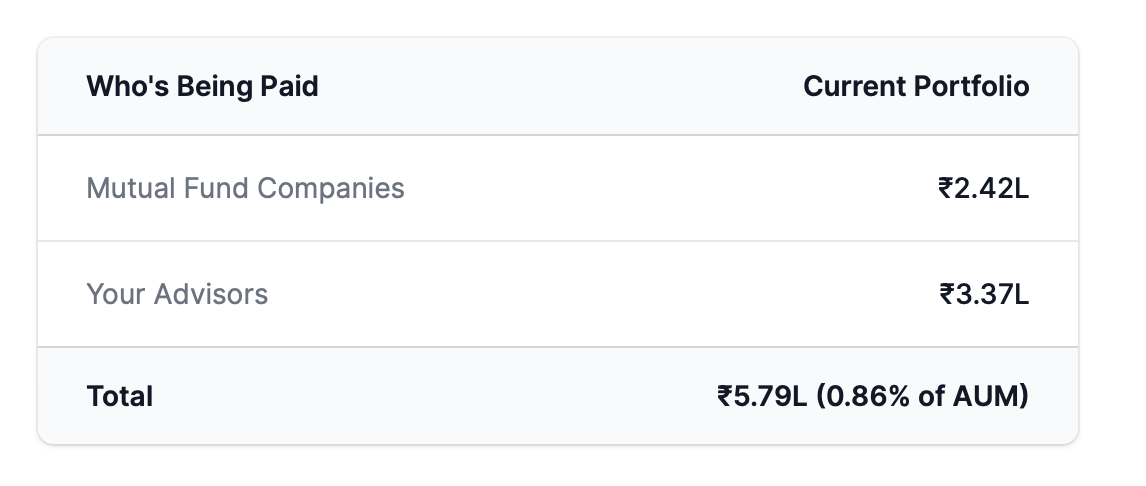This screenshot has width=1146, height=486.
Task: Click the word Portfolio in header
Action: [x=971, y=86]
